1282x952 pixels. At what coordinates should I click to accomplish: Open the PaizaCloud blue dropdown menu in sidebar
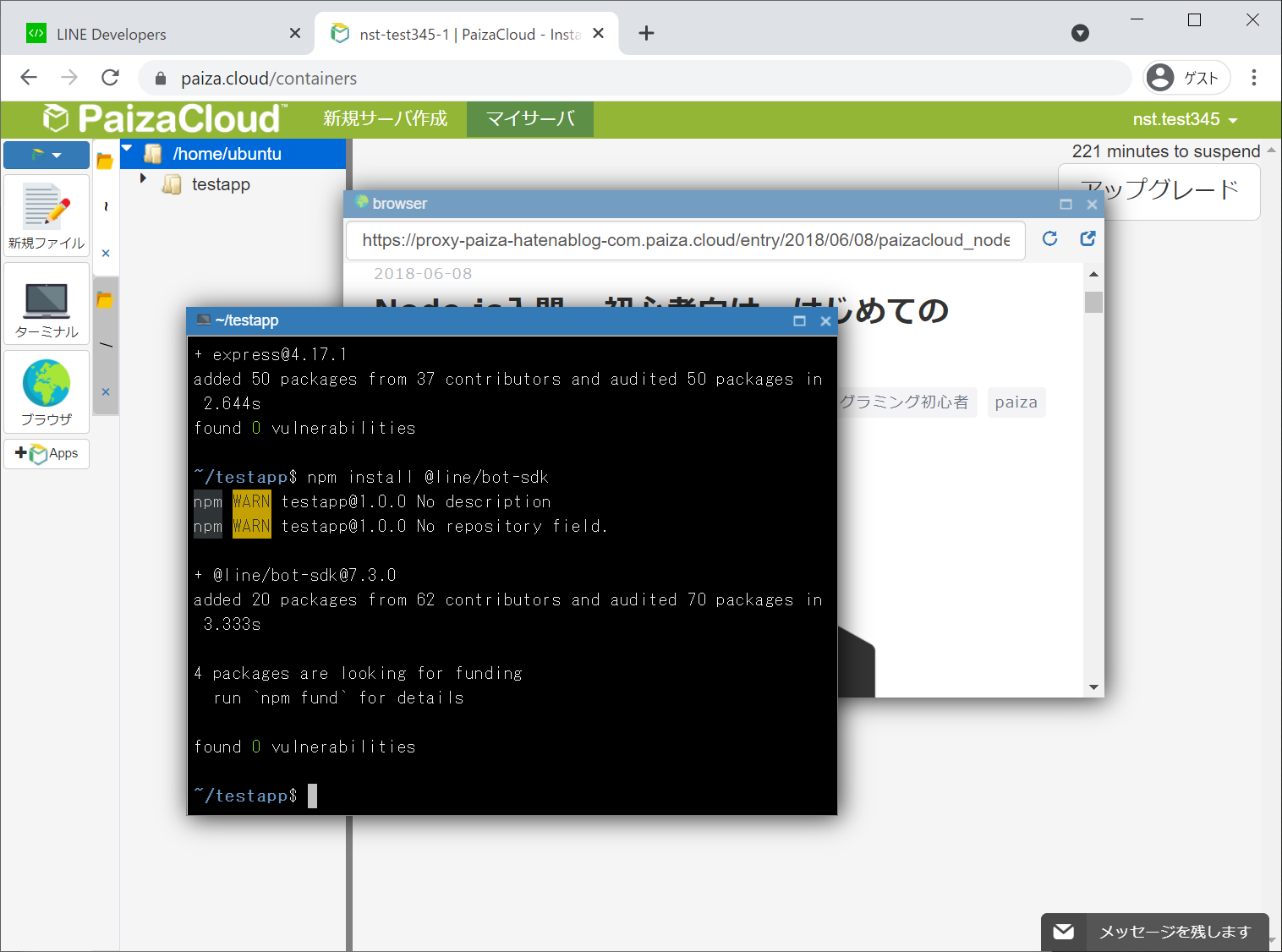pos(47,155)
